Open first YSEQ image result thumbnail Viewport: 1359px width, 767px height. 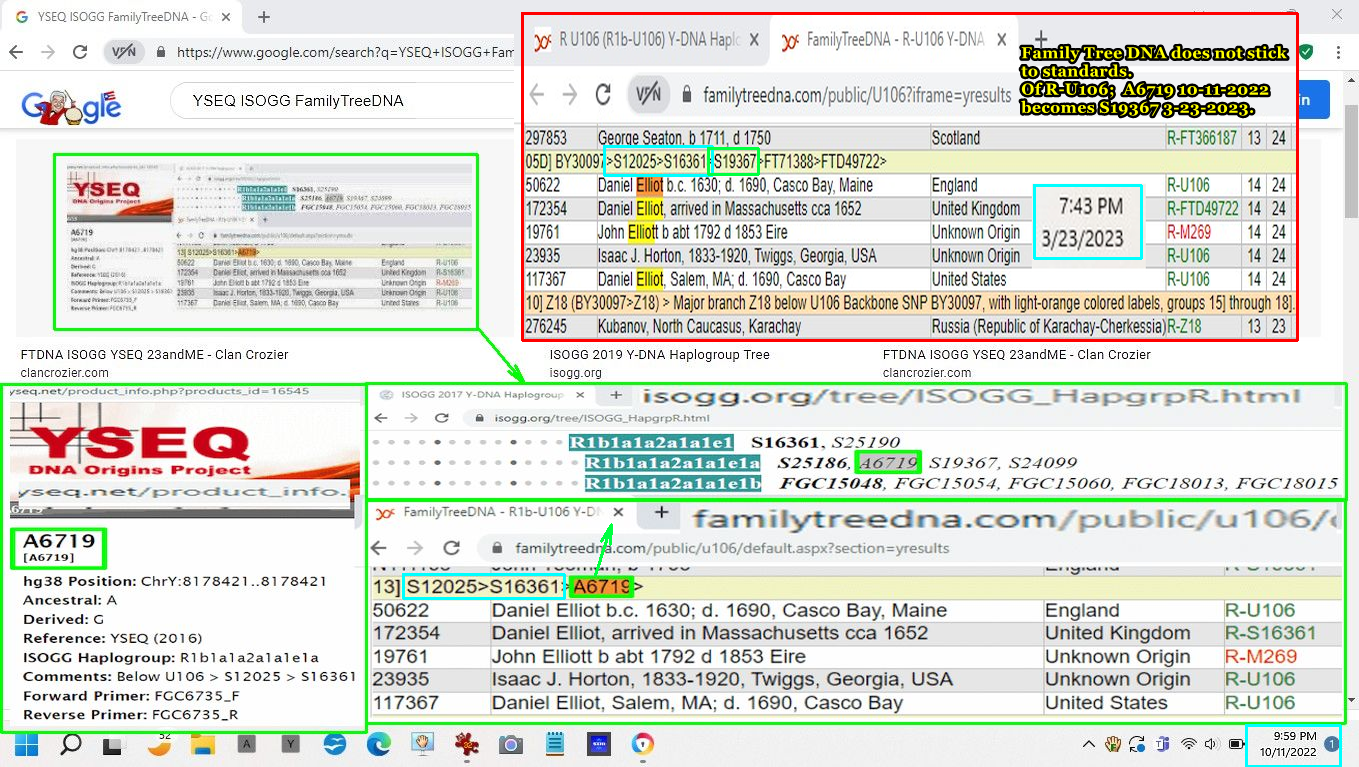click(x=265, y=240)
